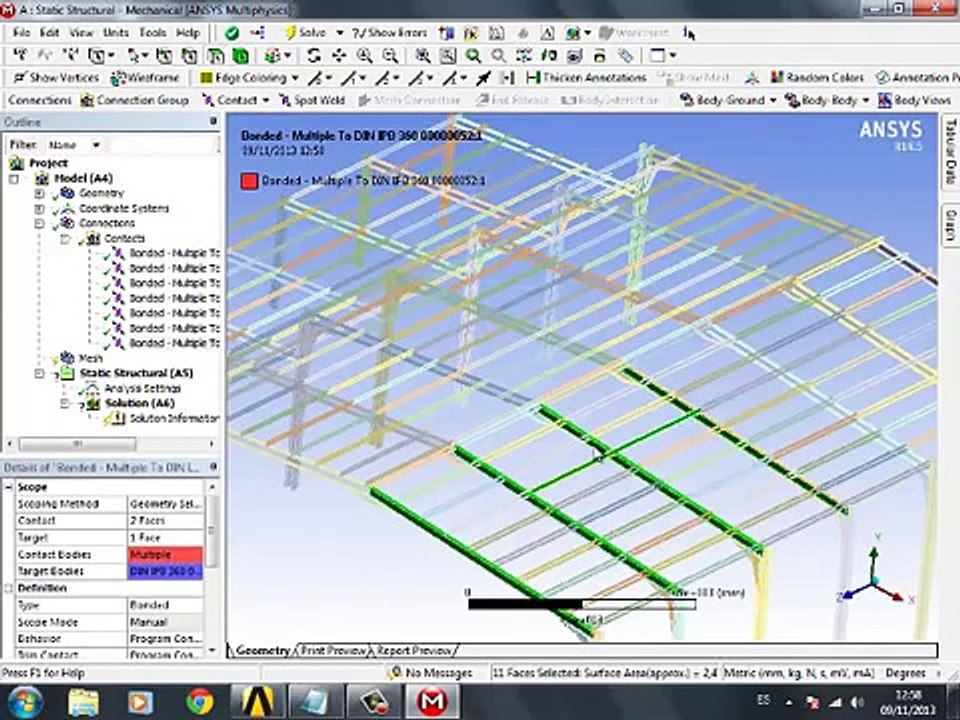
Task: Select the first Bonded - Multiple contact
Action: tap(174, 253)
